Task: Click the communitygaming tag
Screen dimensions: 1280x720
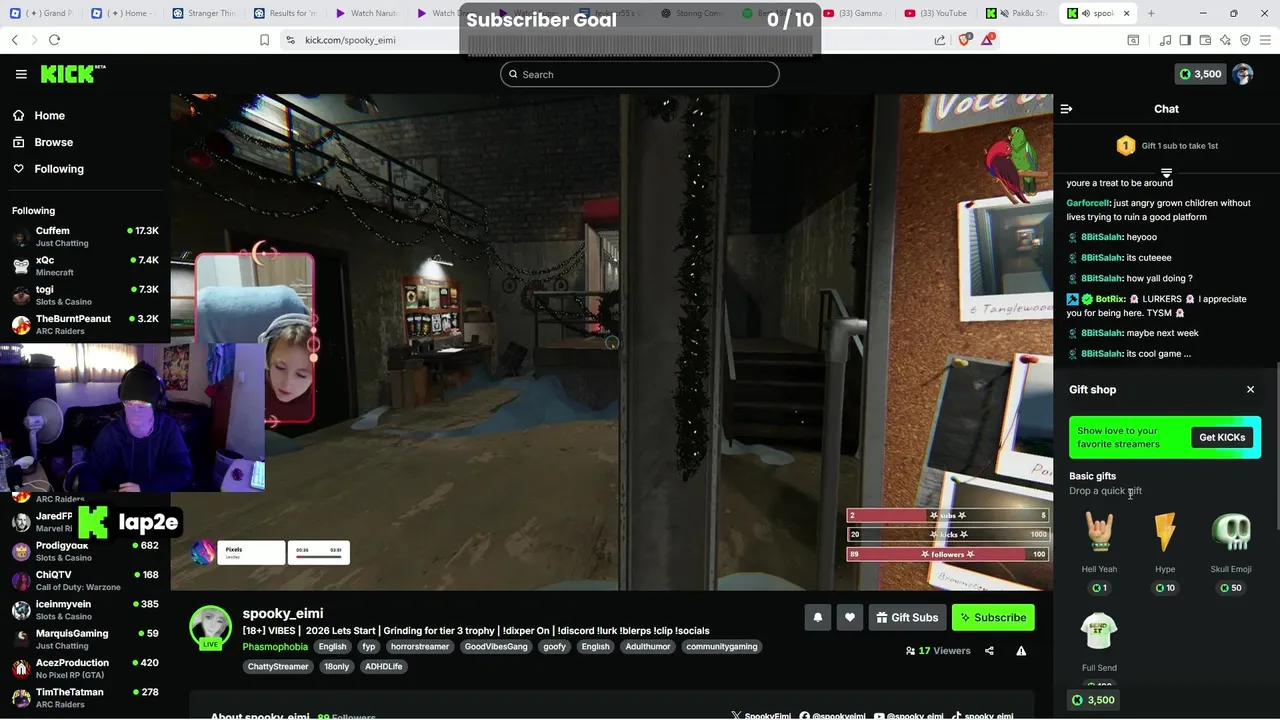Action: pos(722,647)
